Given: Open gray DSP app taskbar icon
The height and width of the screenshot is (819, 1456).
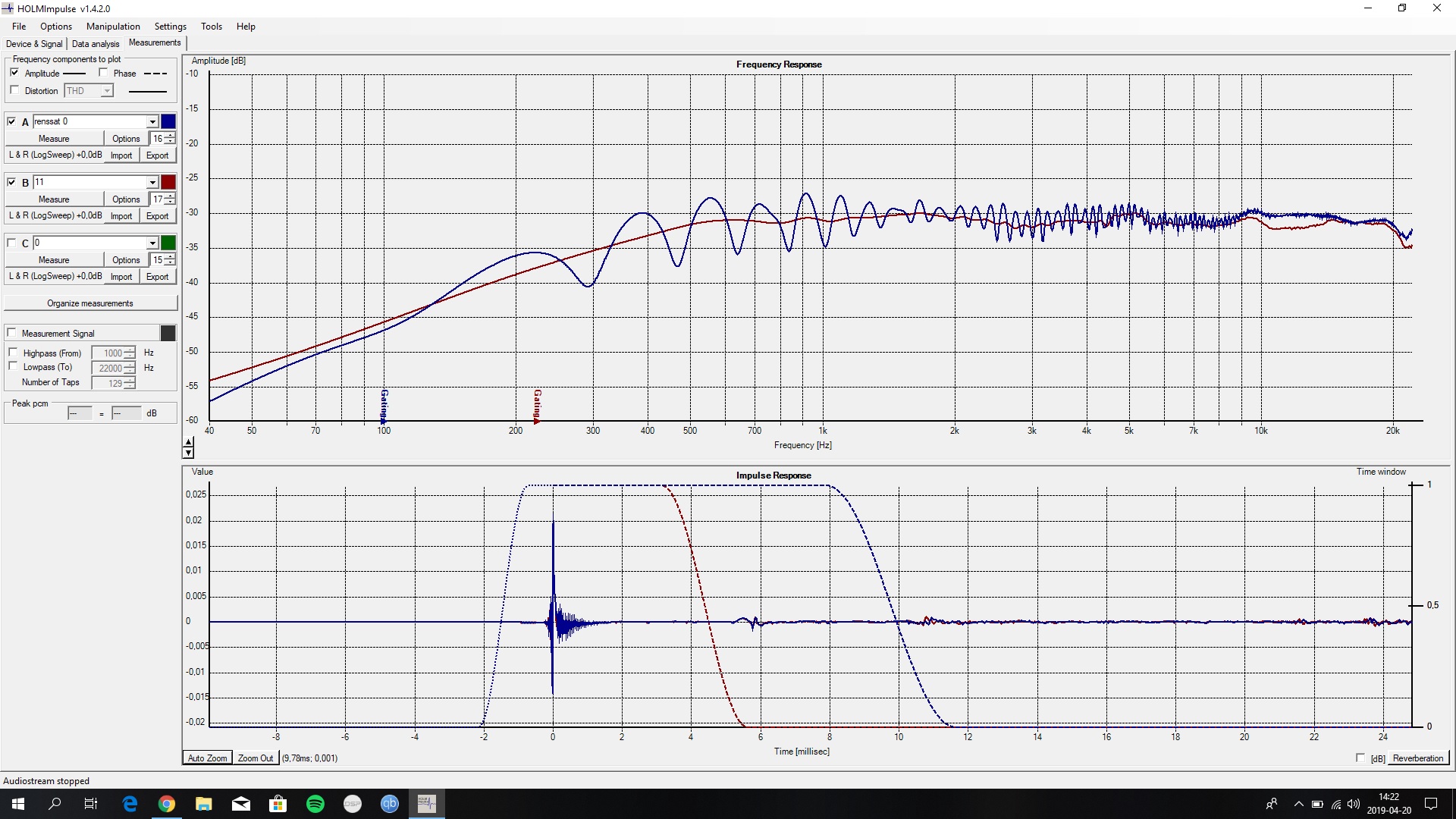Looking at the screenshot, I should pos(353,804).
